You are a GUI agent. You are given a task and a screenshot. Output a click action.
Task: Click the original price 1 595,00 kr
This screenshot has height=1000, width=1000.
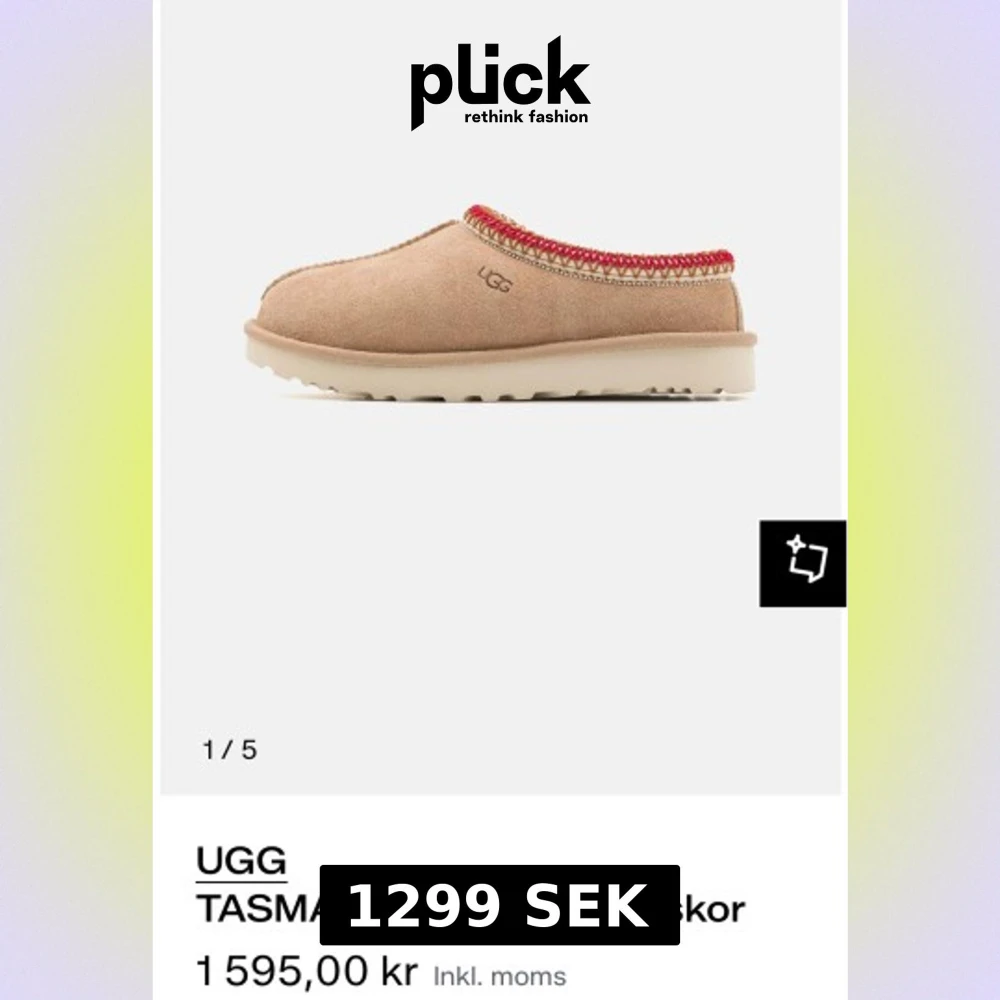(x=306, y=971)
